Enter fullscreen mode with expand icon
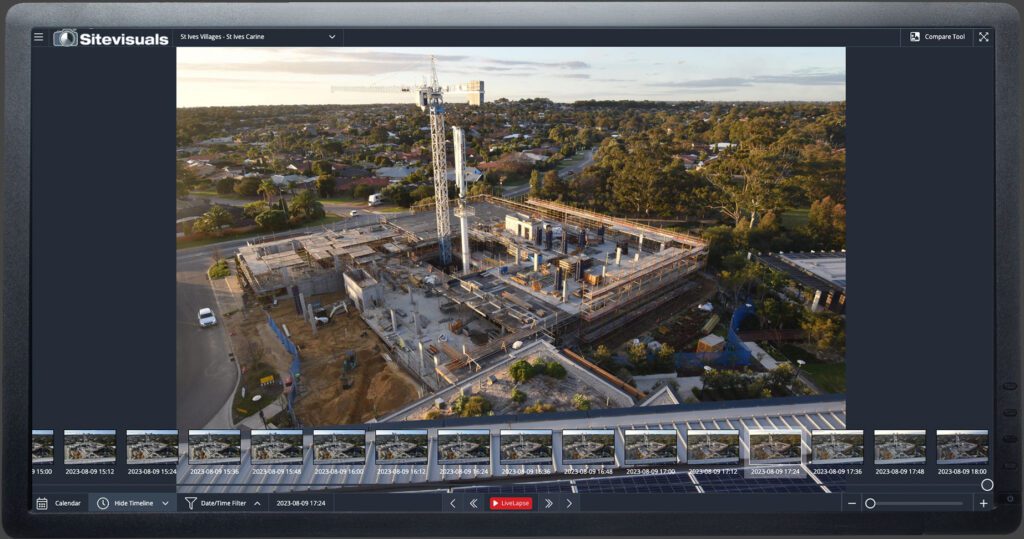This screenshot has width=1024, height=539. point(983,37)
